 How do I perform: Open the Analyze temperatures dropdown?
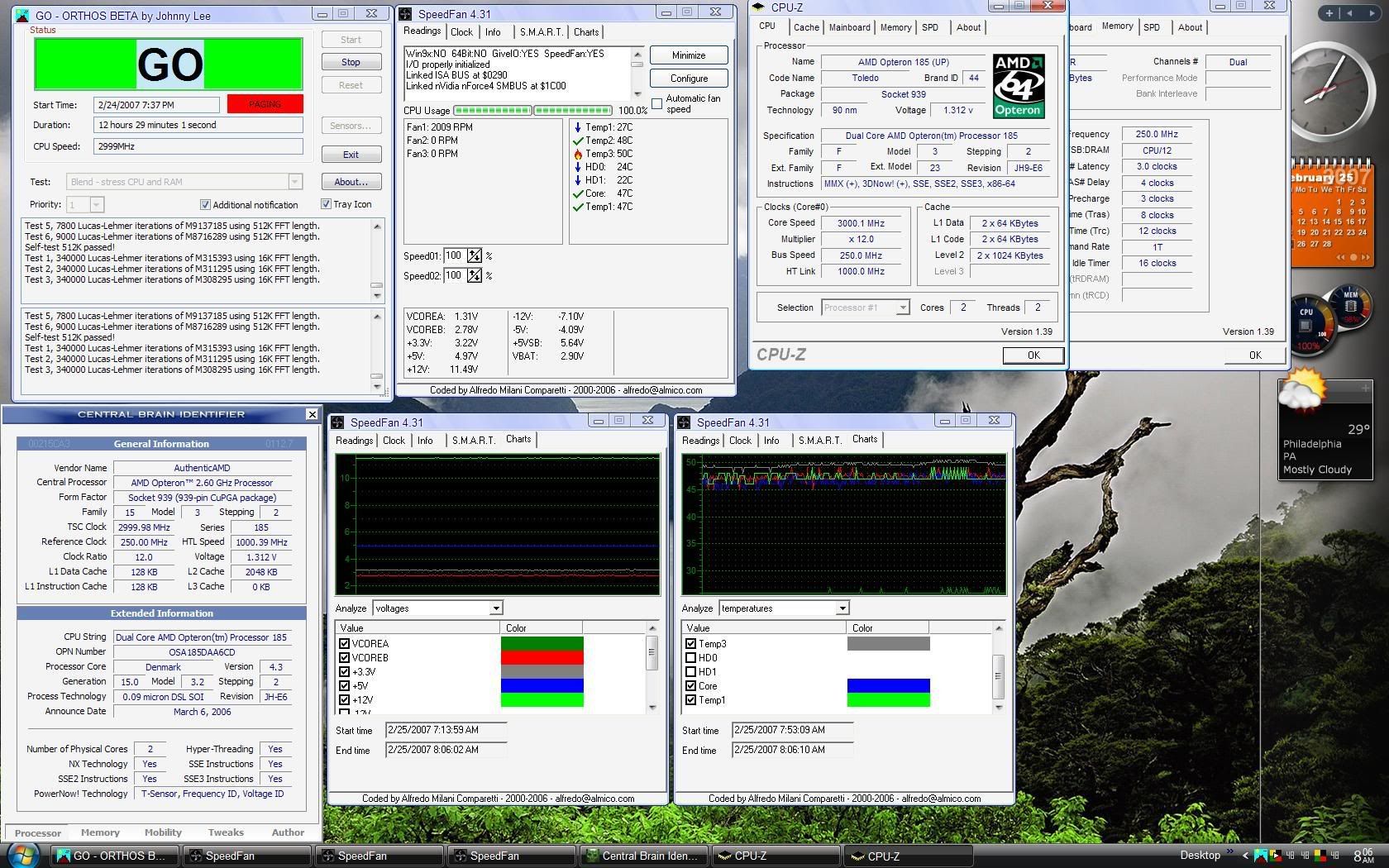pos(842,608)
